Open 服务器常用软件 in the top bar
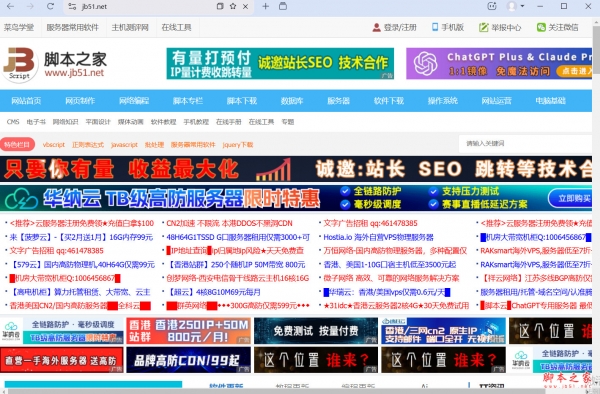This screenshot has width=600, height=394. [72, 27]
